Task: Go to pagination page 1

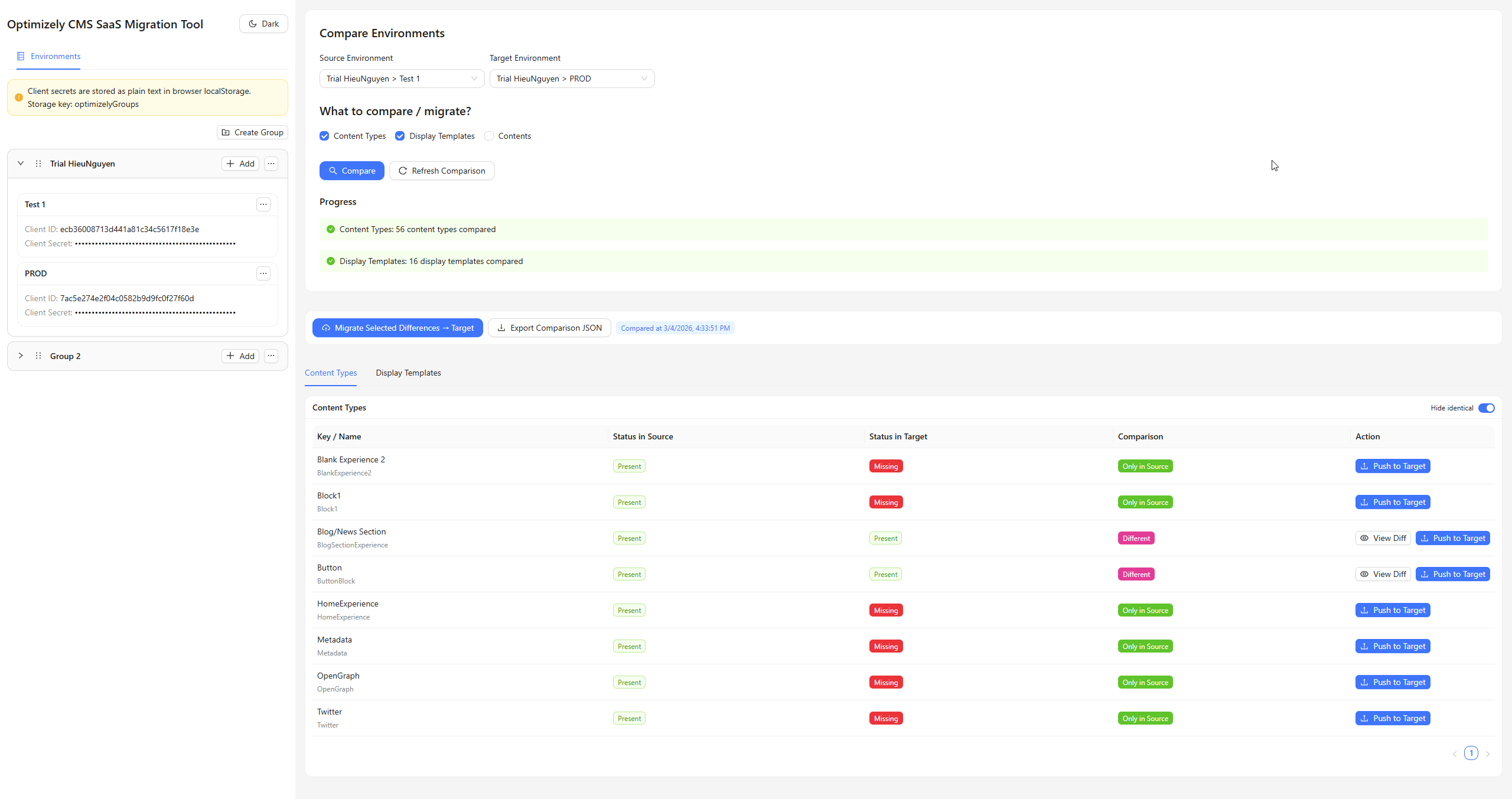Action: tap(1471, 754)
